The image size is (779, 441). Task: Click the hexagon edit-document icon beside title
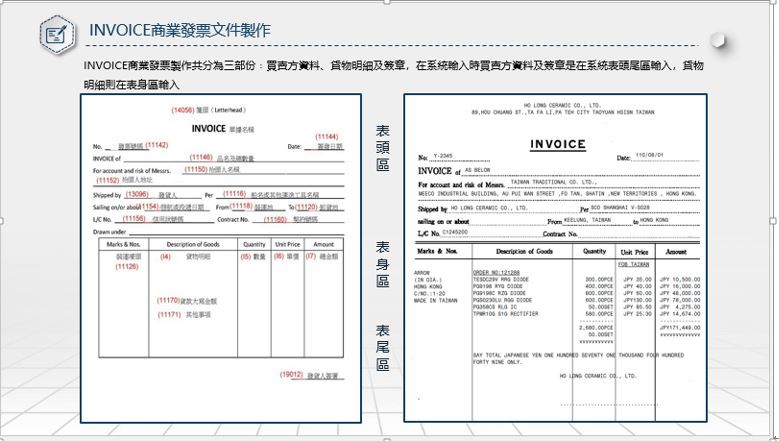click(58, 33)
